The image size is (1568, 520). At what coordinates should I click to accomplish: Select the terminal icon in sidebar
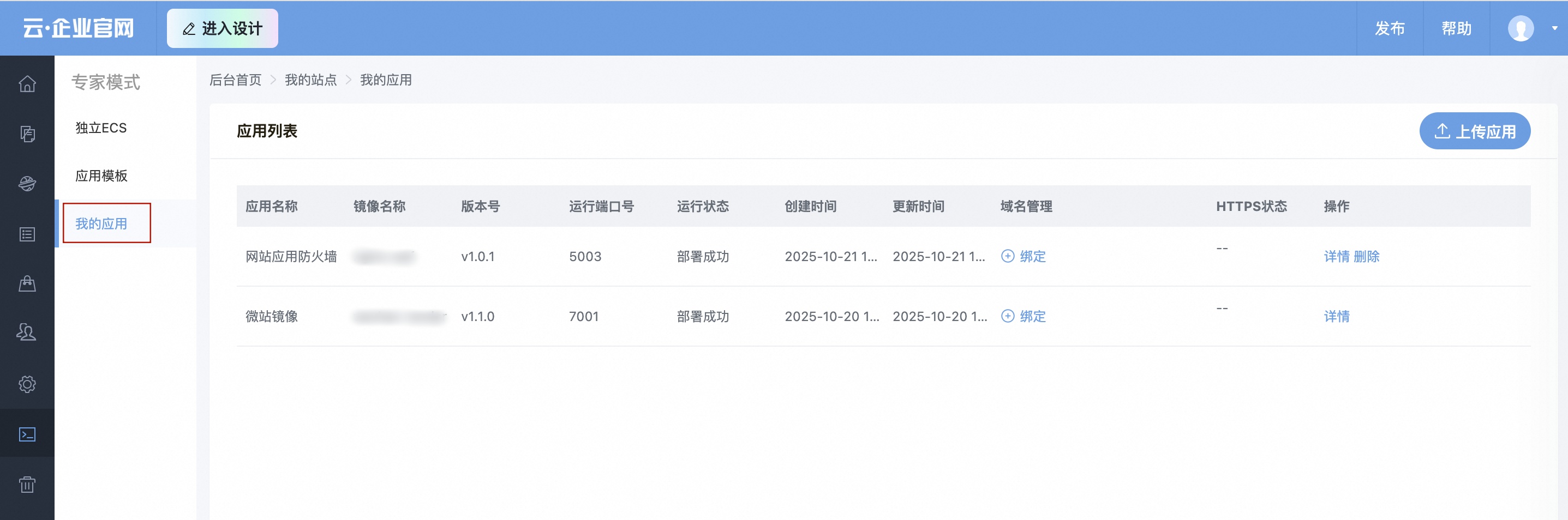(x=27, y=434)
